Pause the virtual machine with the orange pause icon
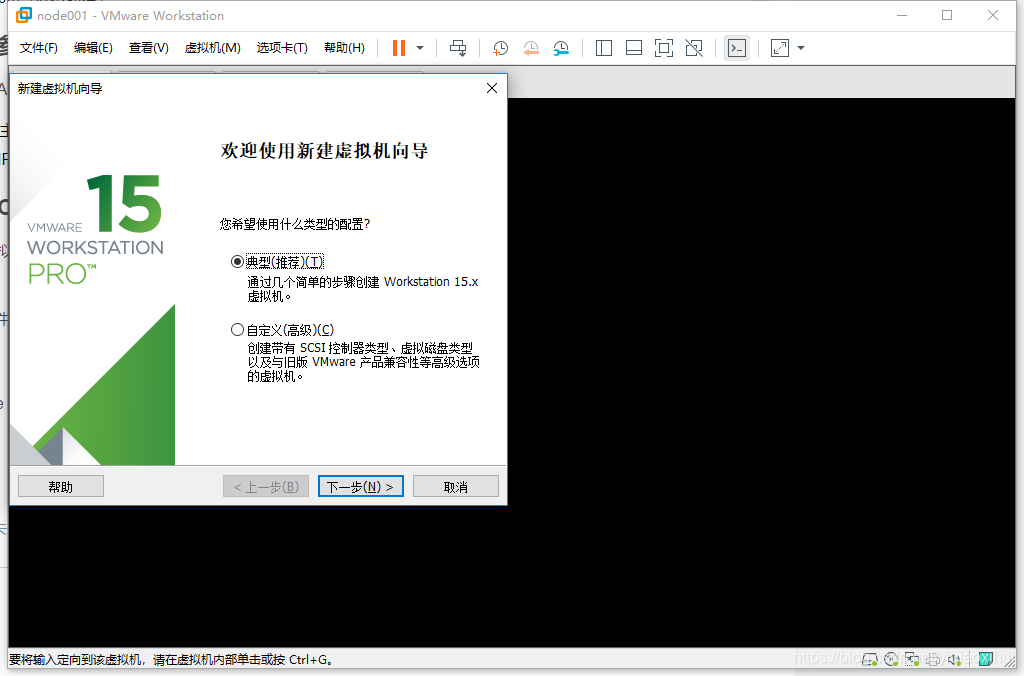Image resolution: width=1024 pixels, height=676 pixels. coord(398,48)
